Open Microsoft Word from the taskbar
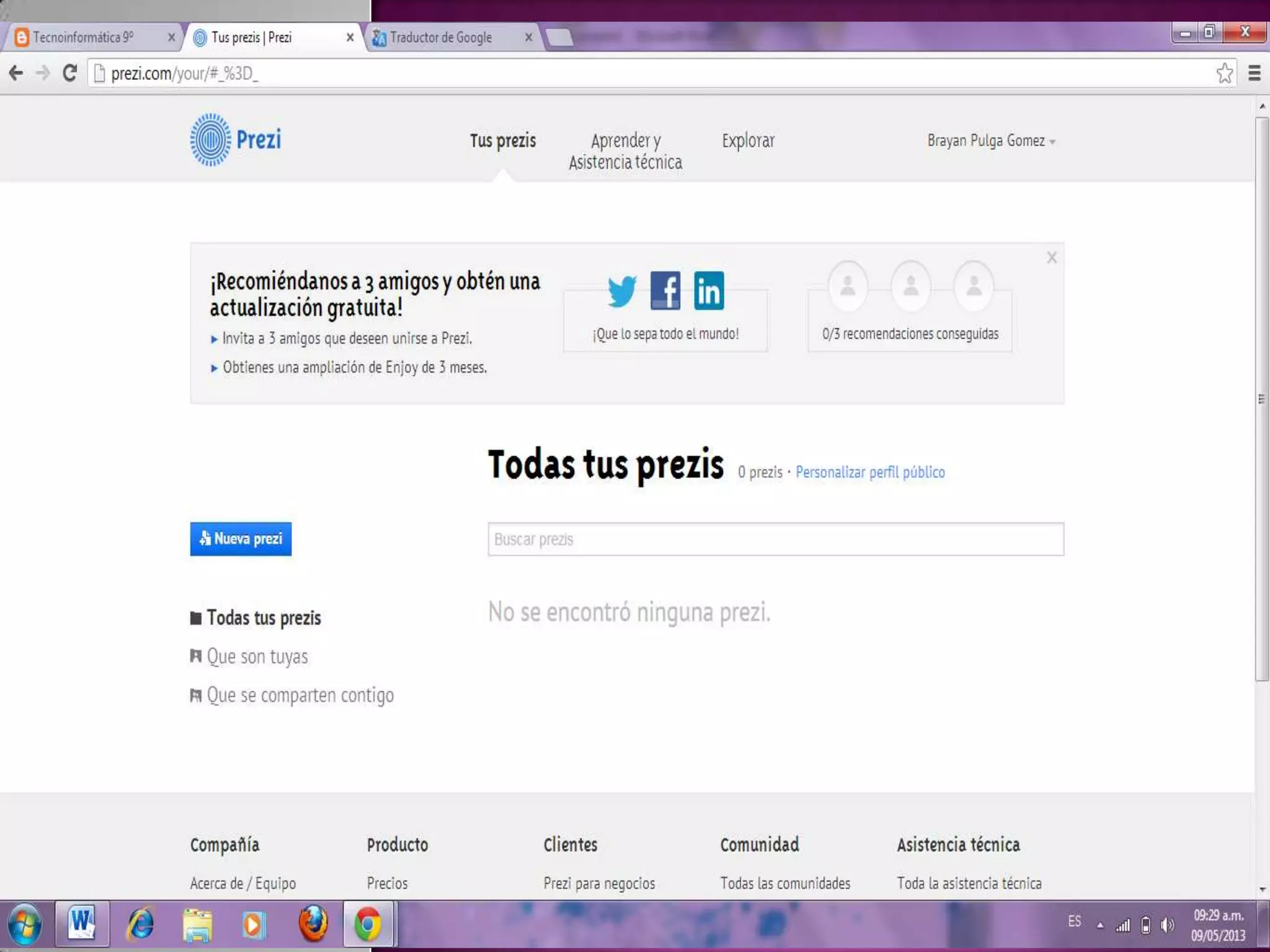 82,923
